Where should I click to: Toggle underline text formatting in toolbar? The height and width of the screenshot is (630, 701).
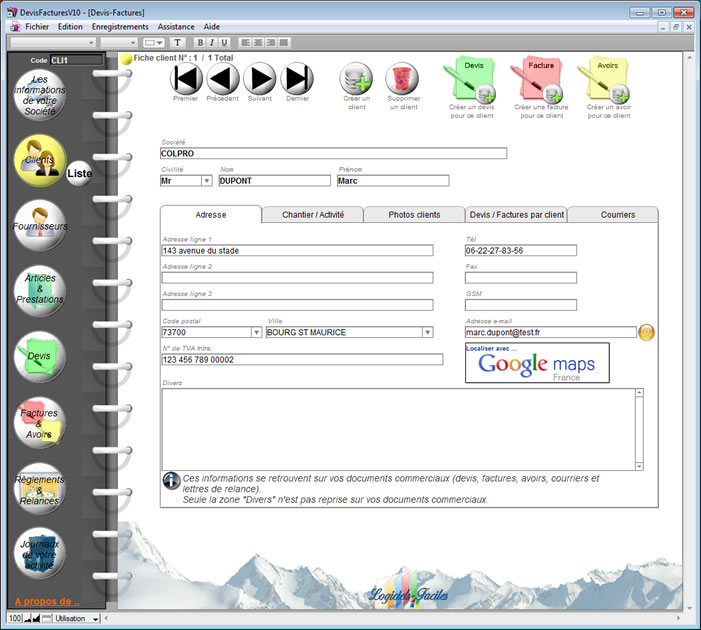click(224, 43)
